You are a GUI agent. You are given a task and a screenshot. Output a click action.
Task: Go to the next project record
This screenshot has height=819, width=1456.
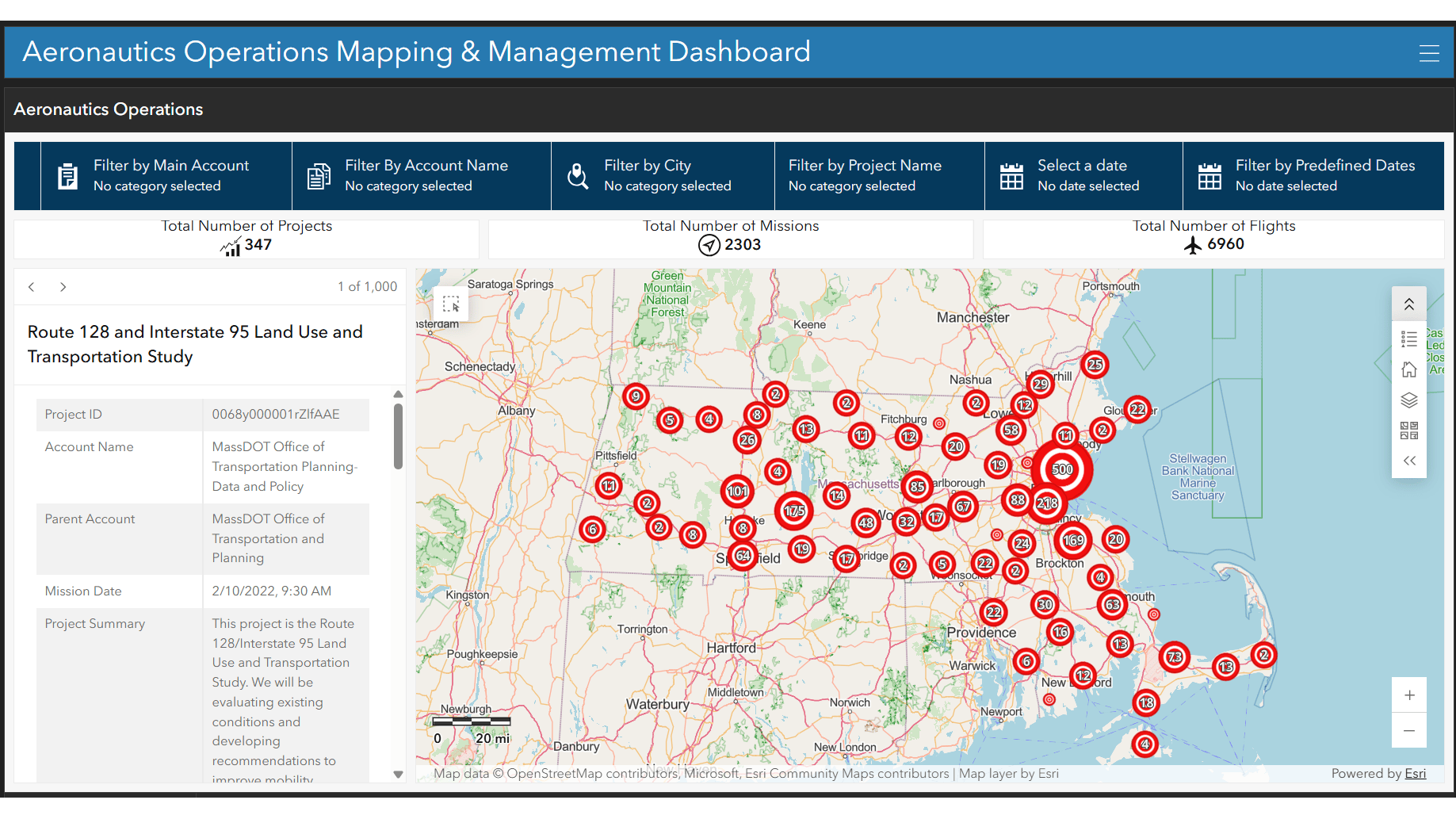click(x=63, y=287)
